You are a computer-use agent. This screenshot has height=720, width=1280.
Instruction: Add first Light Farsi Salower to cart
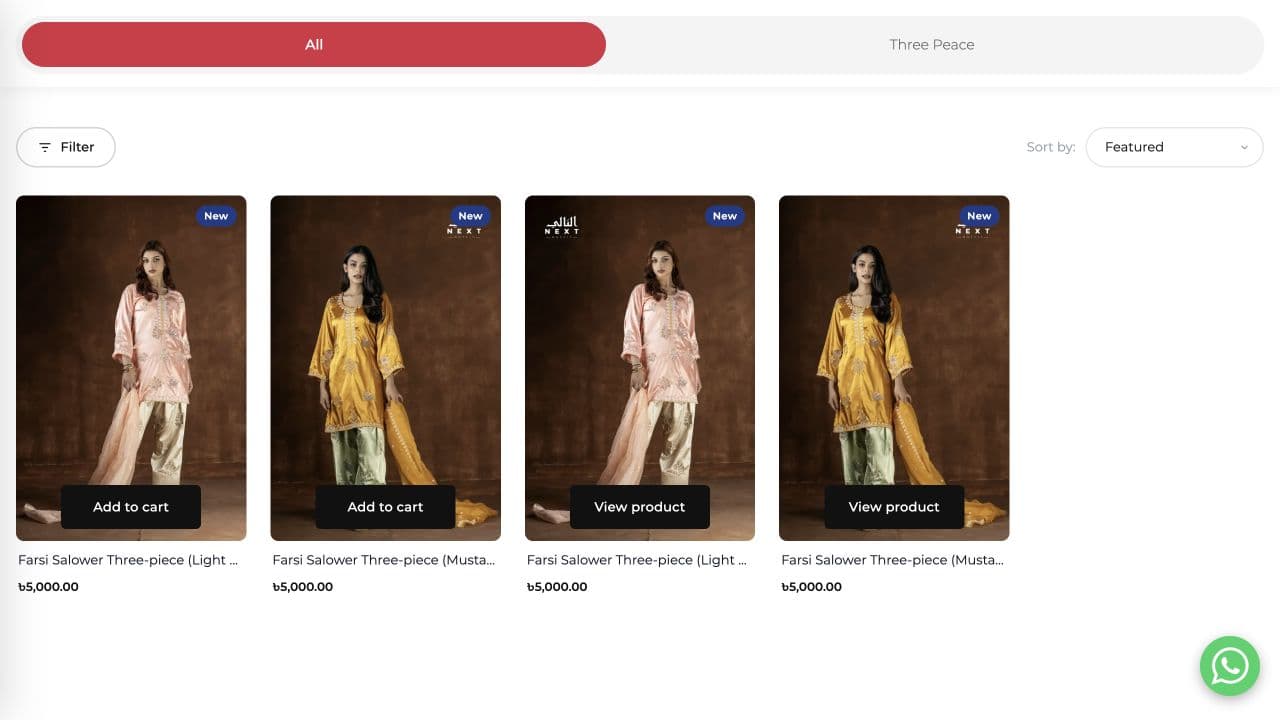(131, 507)
